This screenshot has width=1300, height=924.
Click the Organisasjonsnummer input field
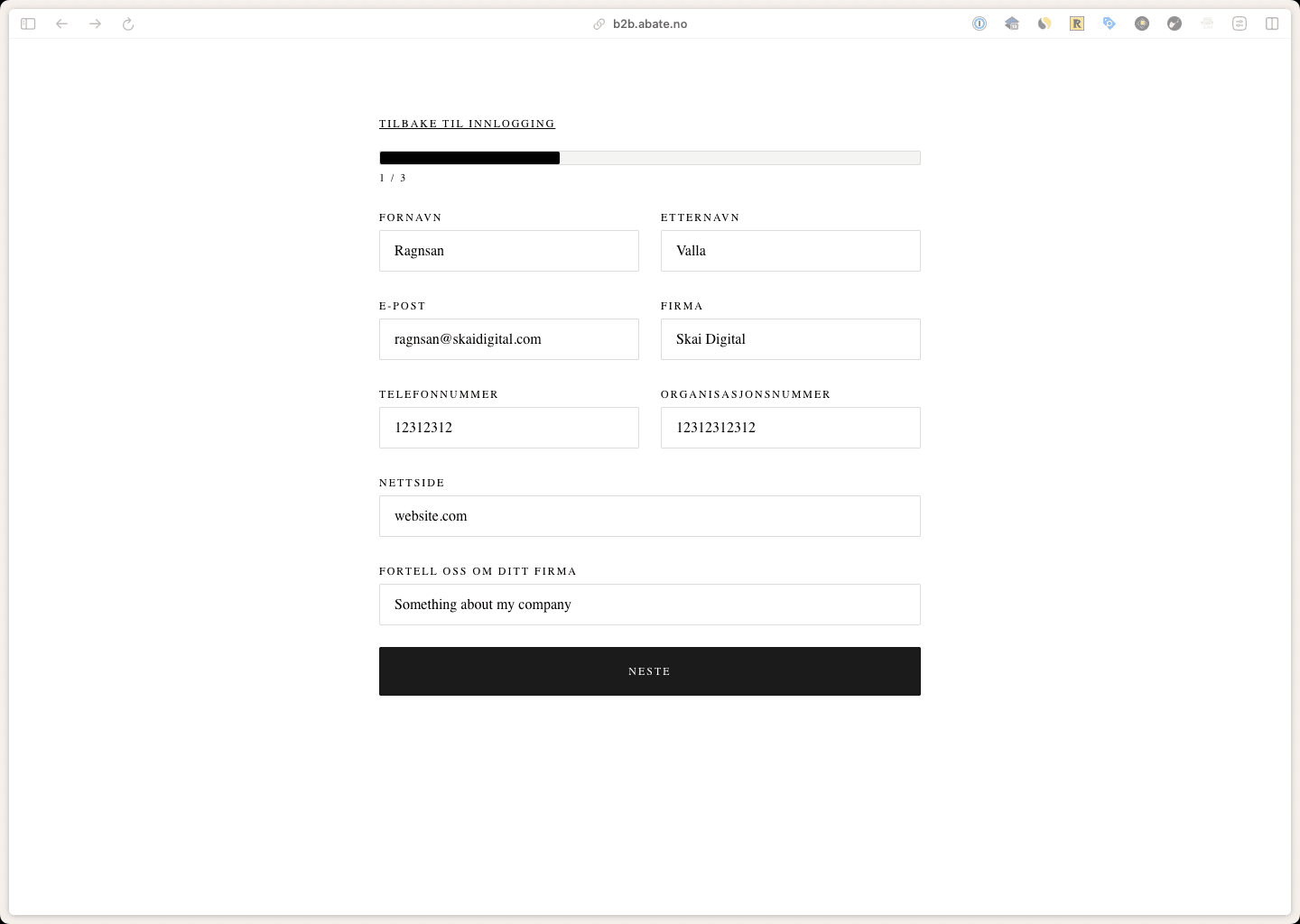pyautogui.click(x=790, y=428)
